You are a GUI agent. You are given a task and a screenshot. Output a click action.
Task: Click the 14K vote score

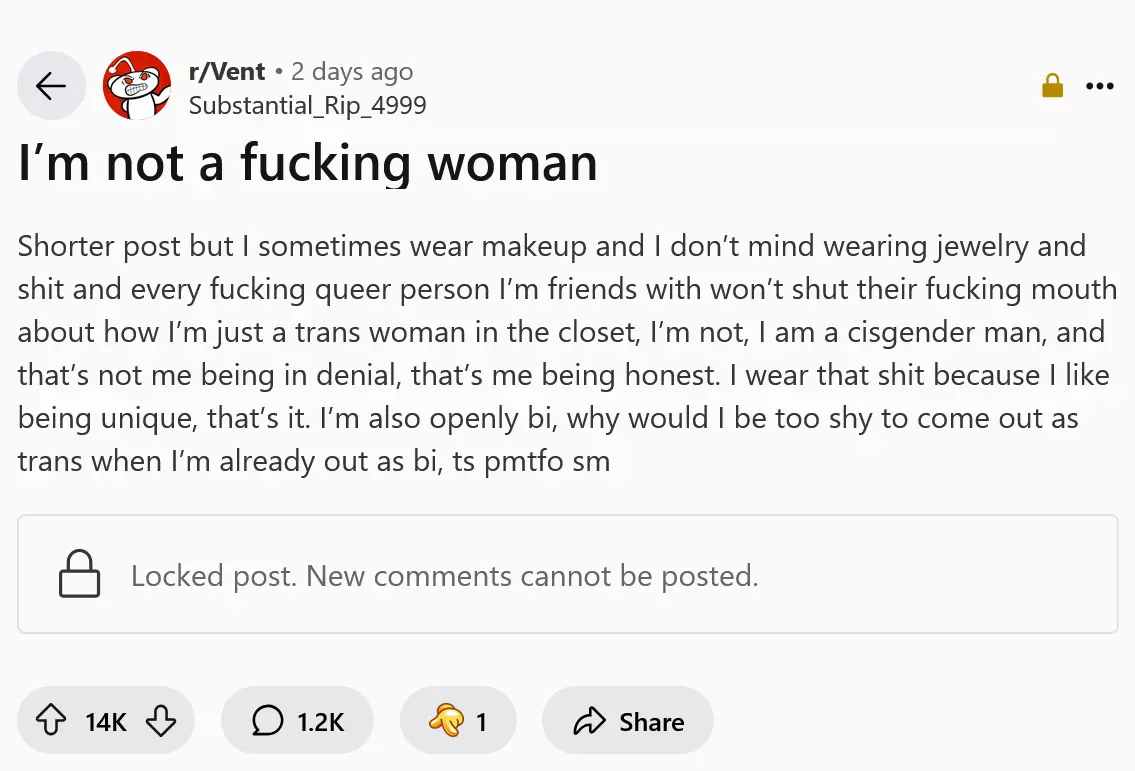coord(106,721)
